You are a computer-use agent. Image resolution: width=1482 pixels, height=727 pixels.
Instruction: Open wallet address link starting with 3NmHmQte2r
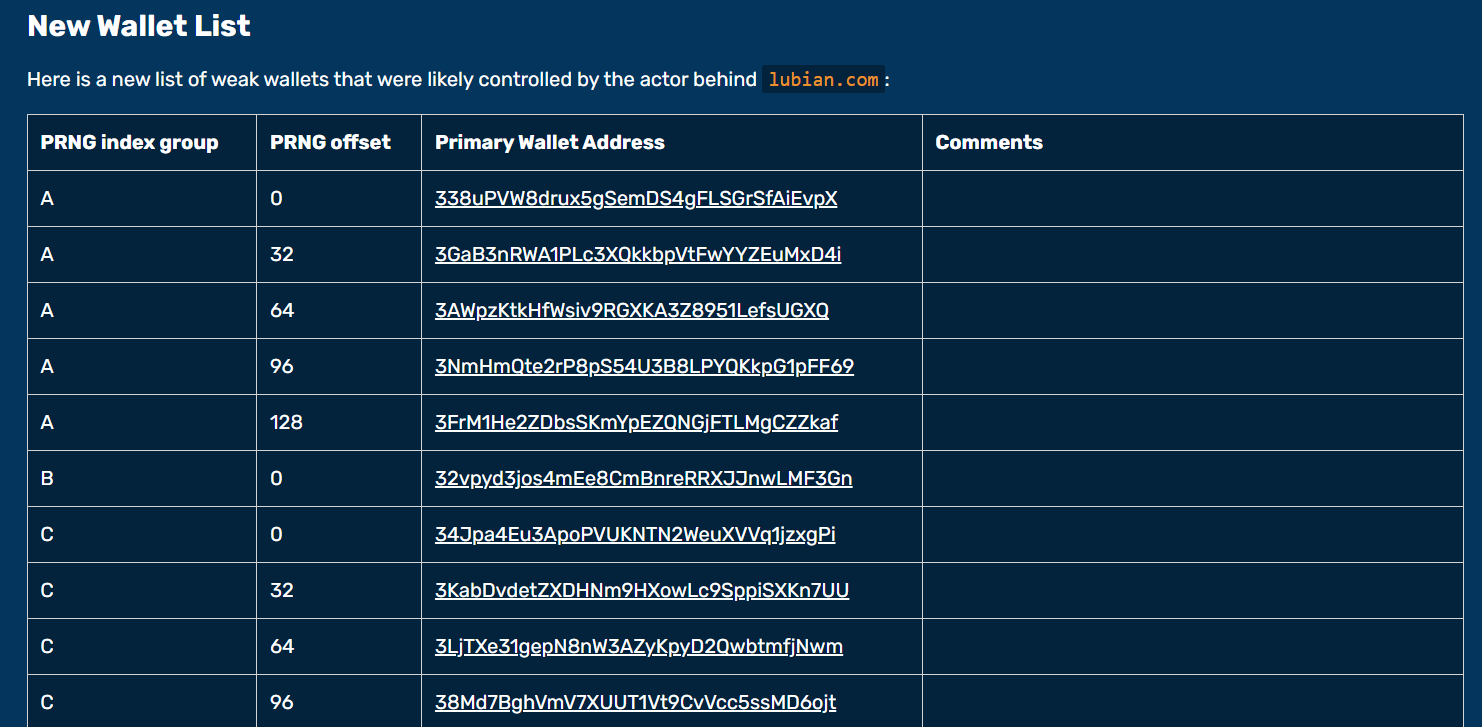[644, 366]
